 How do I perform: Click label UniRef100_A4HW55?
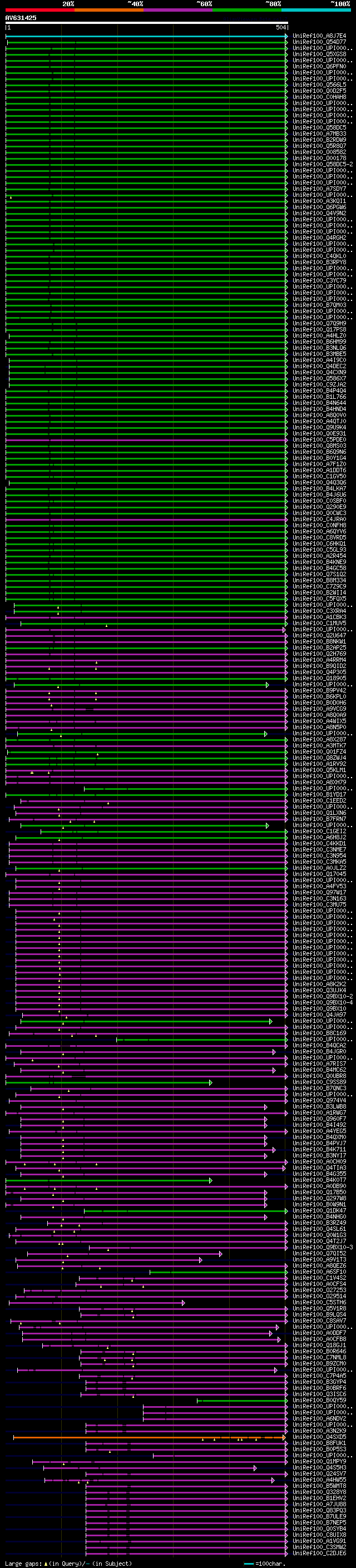[x=319, y=1480]
